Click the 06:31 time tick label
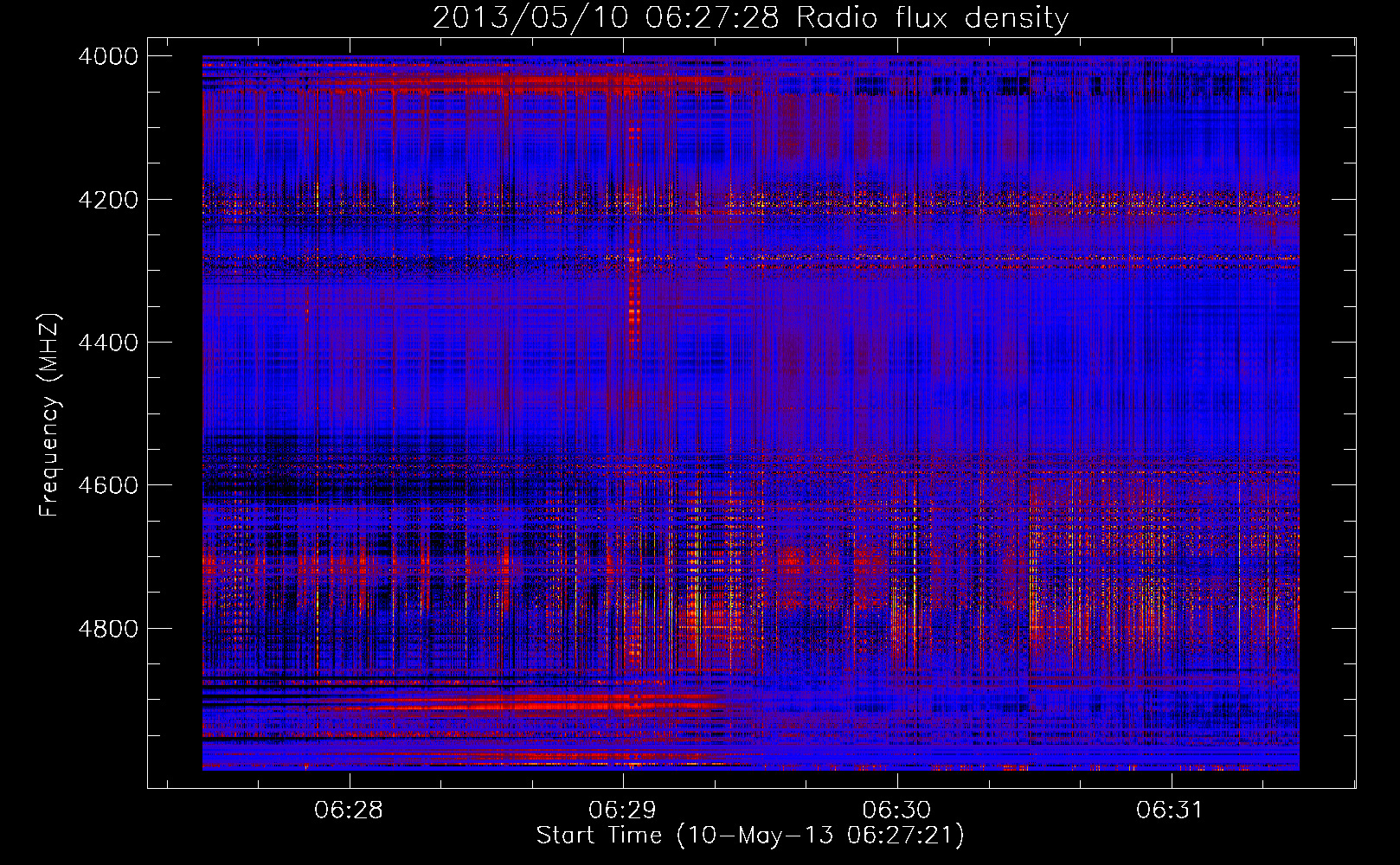 [x=1171, y=811]
